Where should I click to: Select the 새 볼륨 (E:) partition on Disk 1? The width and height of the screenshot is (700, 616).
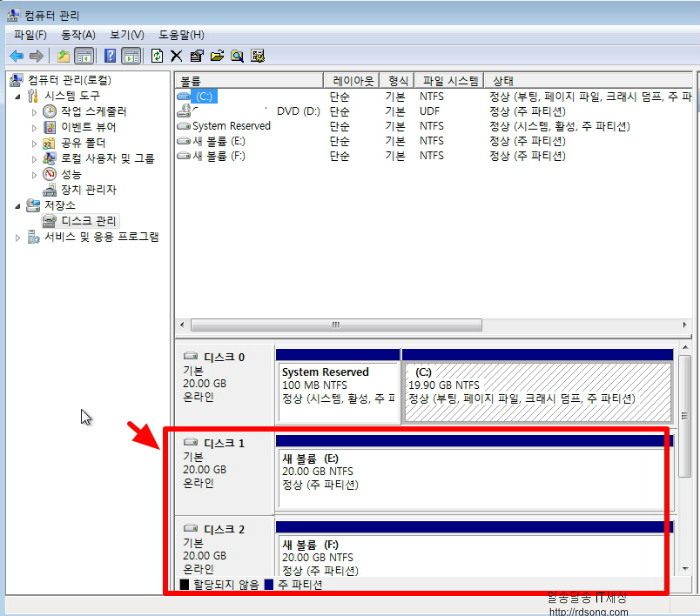point(470,478)
